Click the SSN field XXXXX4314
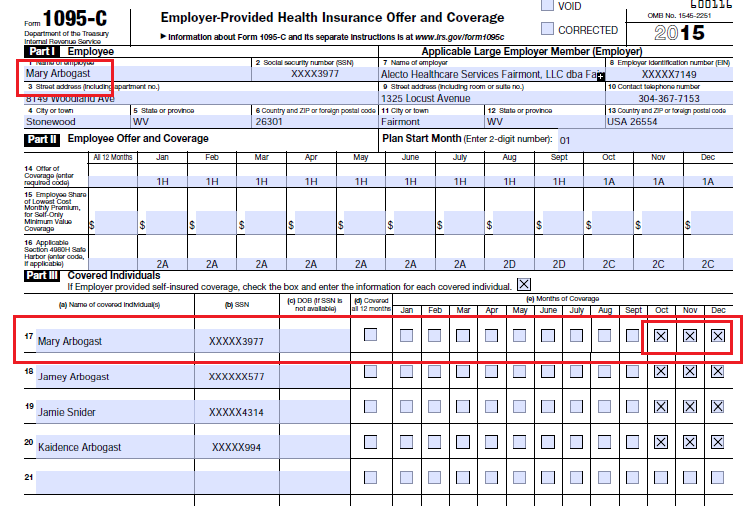This screenshot has width=744, height=510. tap(236, 412)
